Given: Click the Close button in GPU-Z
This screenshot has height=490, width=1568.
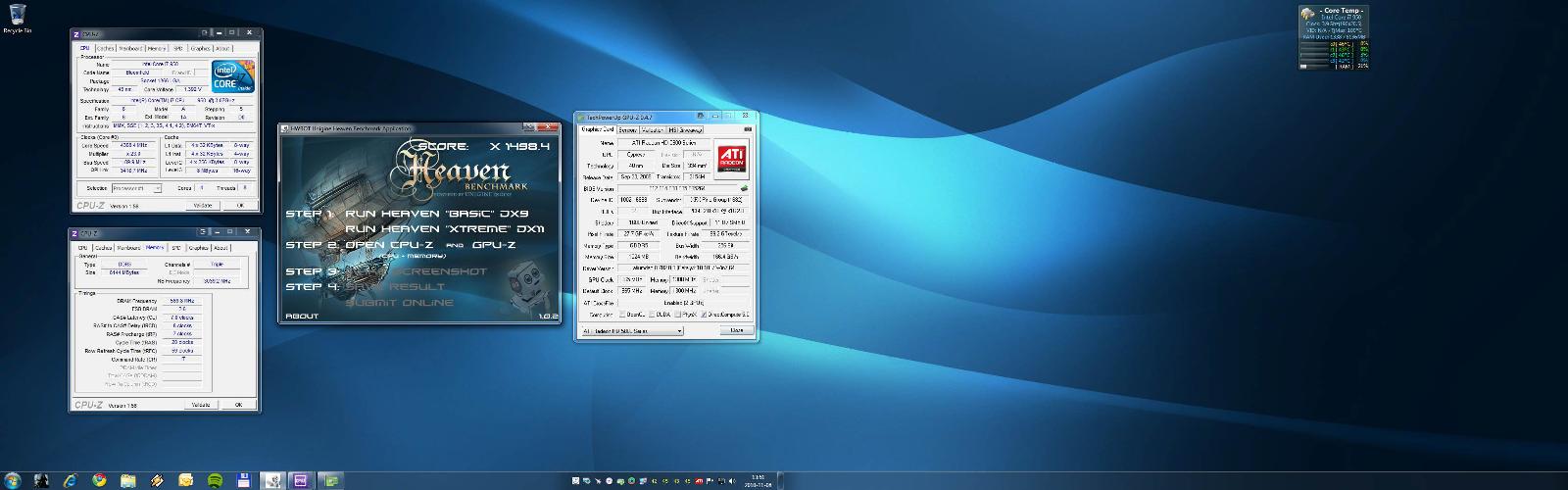Looking at the screenshot, I should [737, 331].
